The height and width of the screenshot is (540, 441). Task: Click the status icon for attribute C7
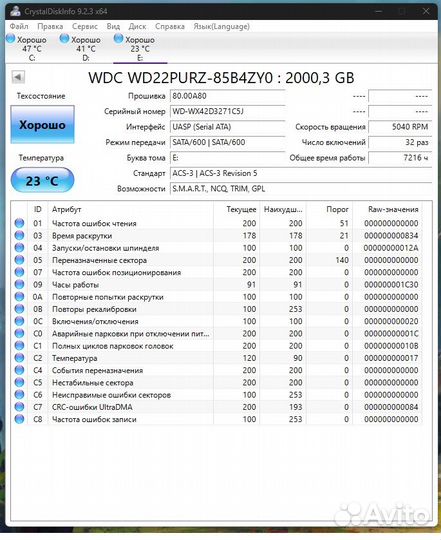(x=19, y=407)
